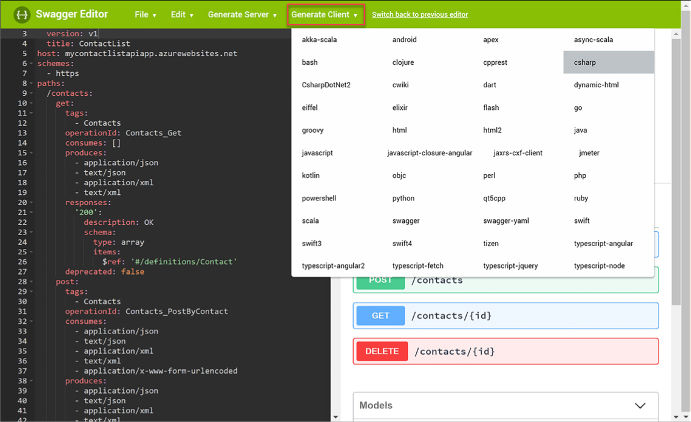The image size is (691, 422).
Task: Choose objc client
Action: pyautogui.click(x=399, y=175)
